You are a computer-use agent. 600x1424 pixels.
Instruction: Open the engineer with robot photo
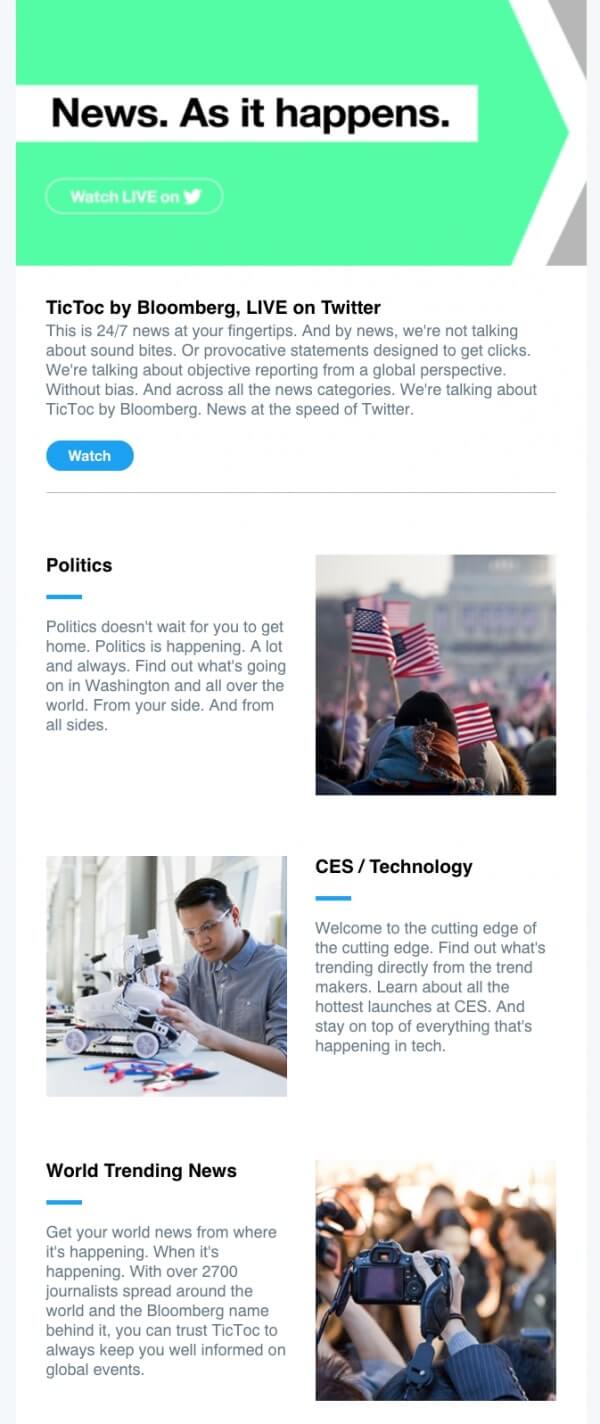click(166, 976)
